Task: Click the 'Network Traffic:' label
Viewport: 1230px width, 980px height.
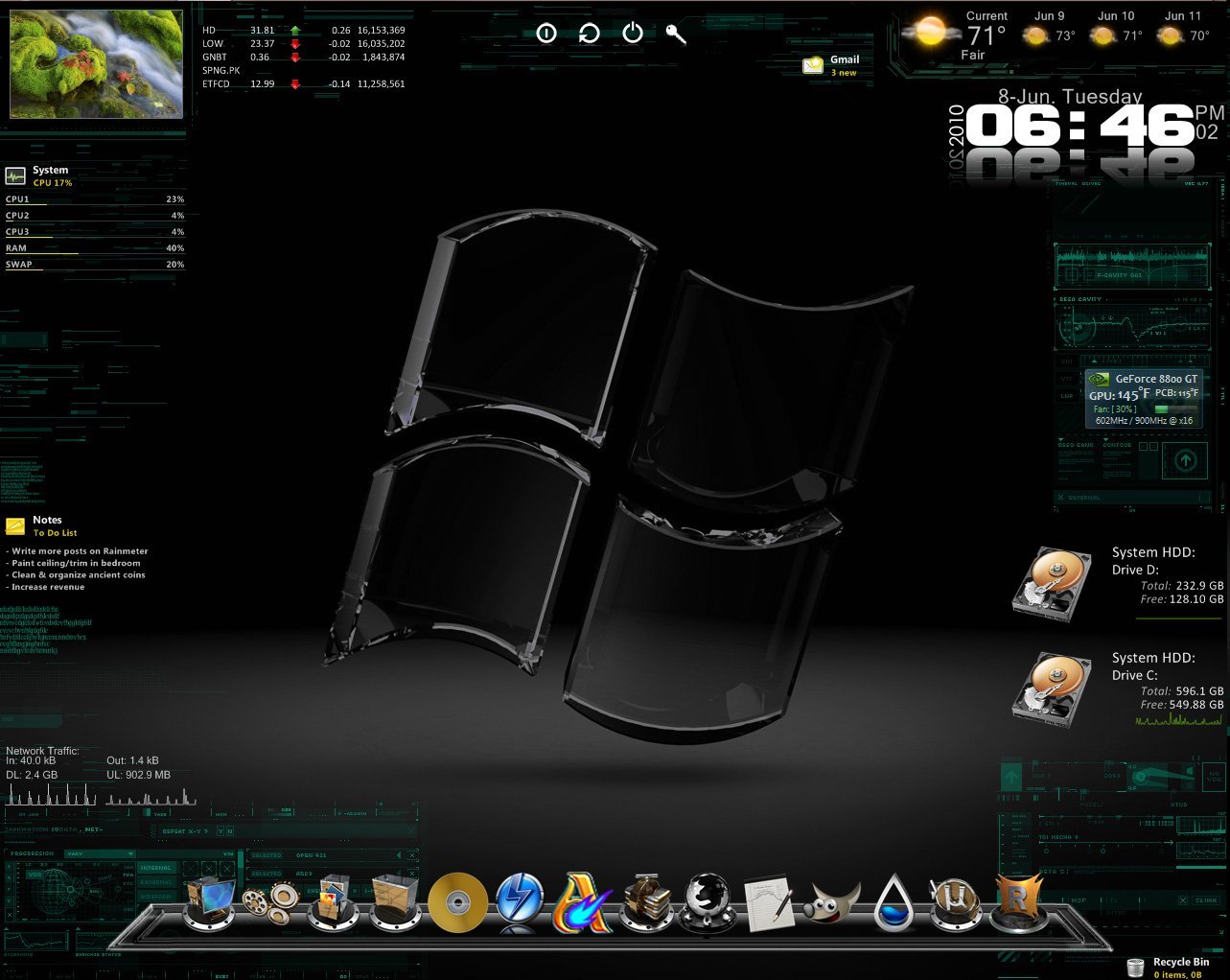Action: (x=42, y=751)
